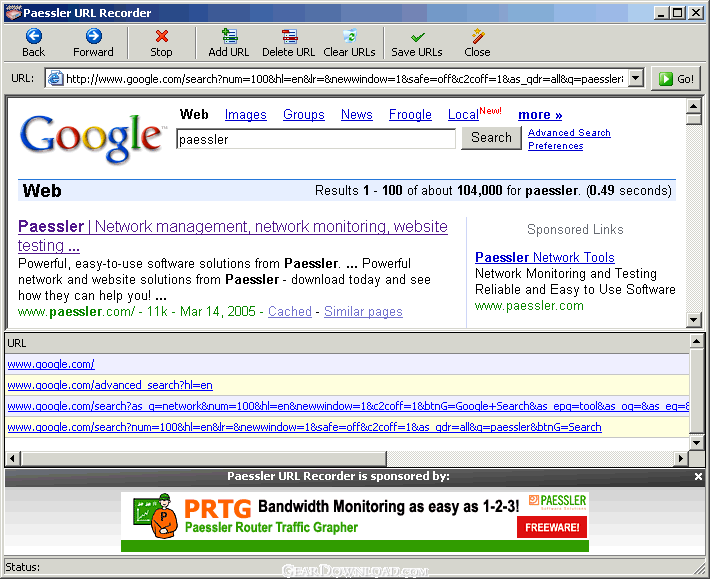710x579 pixels.
Task: Click the Paessler URL Recorder title icon
Action: tap(13, 13)
